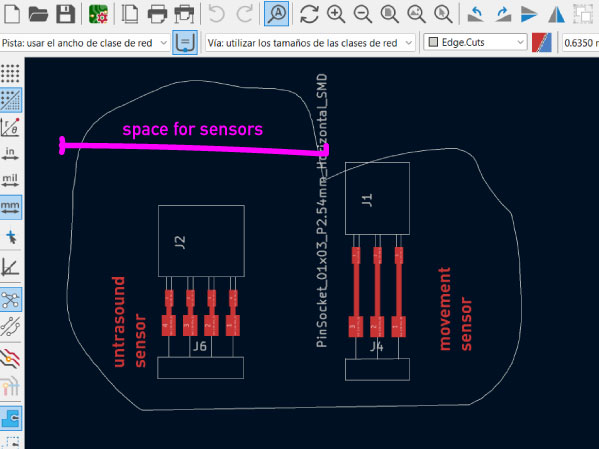Print the board with printer icon

coord(157,13)
